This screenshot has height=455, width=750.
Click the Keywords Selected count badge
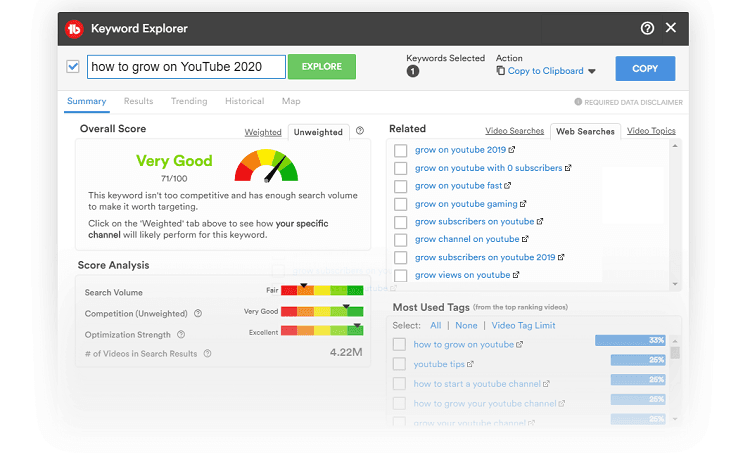(x=413, y=71)
